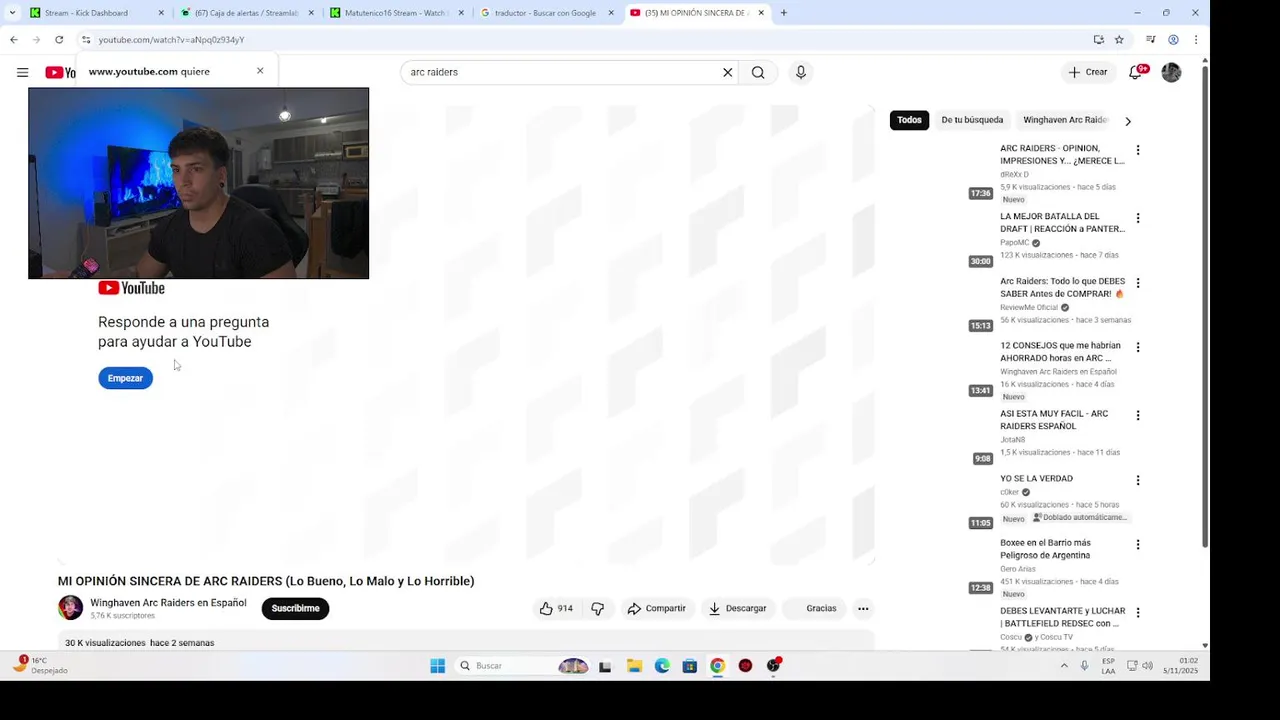Install app icon in address bar
Image resolution: width=1280 pixels, height=720 pixels.
[x=1099, y=40]
